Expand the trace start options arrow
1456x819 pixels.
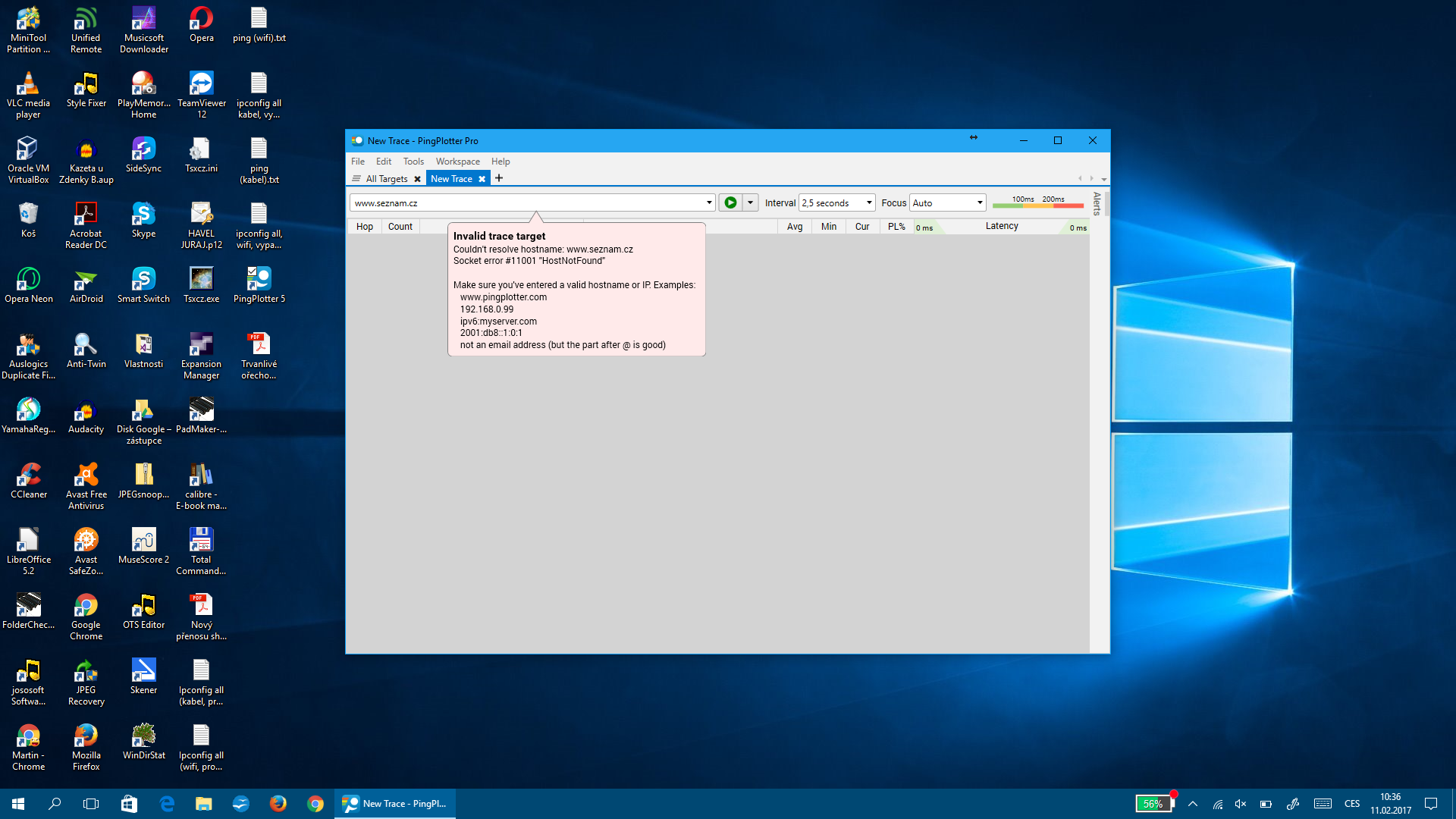(750, 202)
